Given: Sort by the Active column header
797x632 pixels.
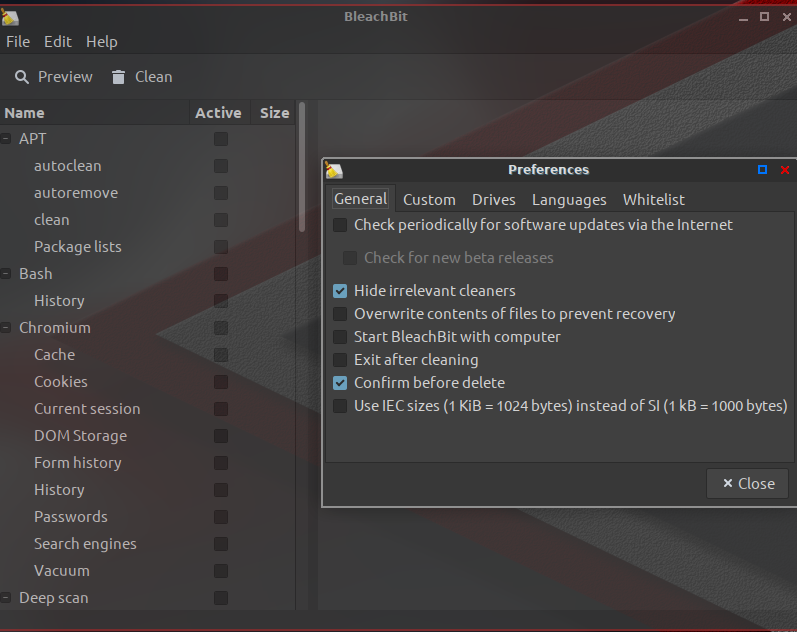Looking at the screenshot, I should click(x=220, y=113).
